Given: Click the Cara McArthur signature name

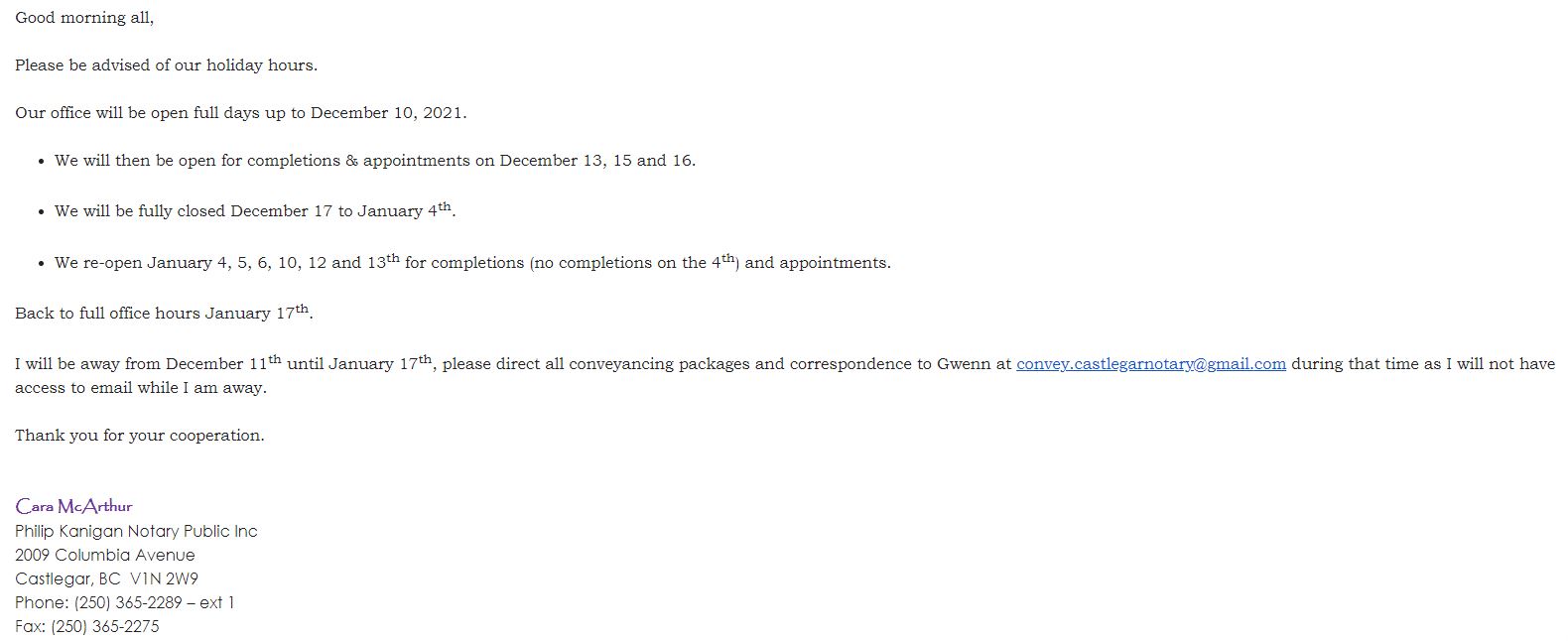Looking at the screenshot, I should [x=73, y=506].
